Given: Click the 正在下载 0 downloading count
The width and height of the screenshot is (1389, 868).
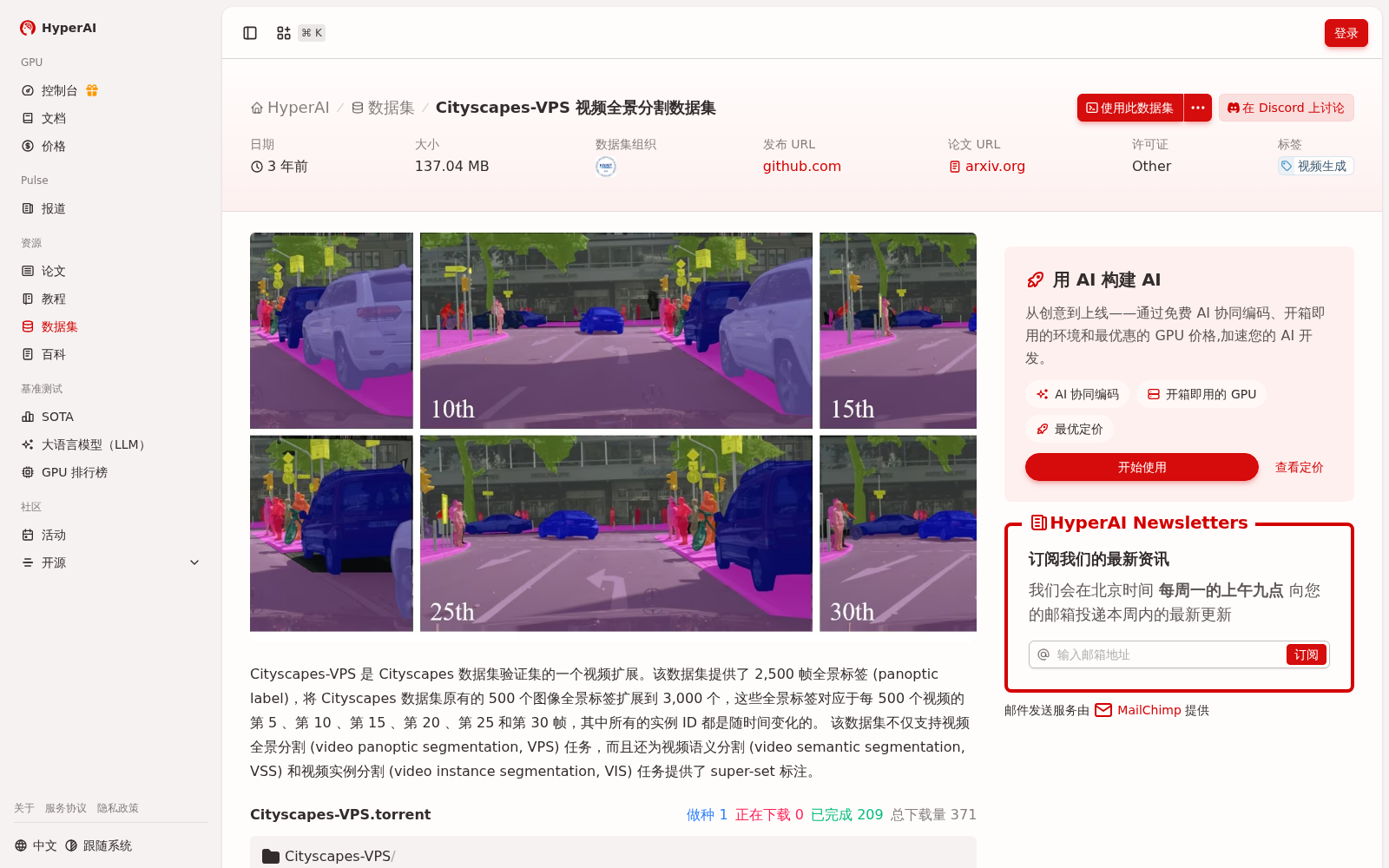Looking at the screenshot, I should (769, 814).
